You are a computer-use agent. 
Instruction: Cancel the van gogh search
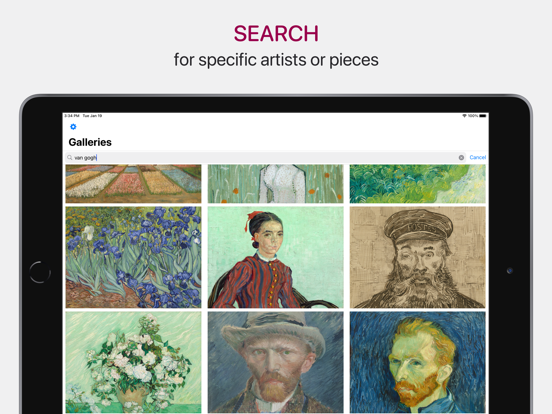tap(478, 157)
